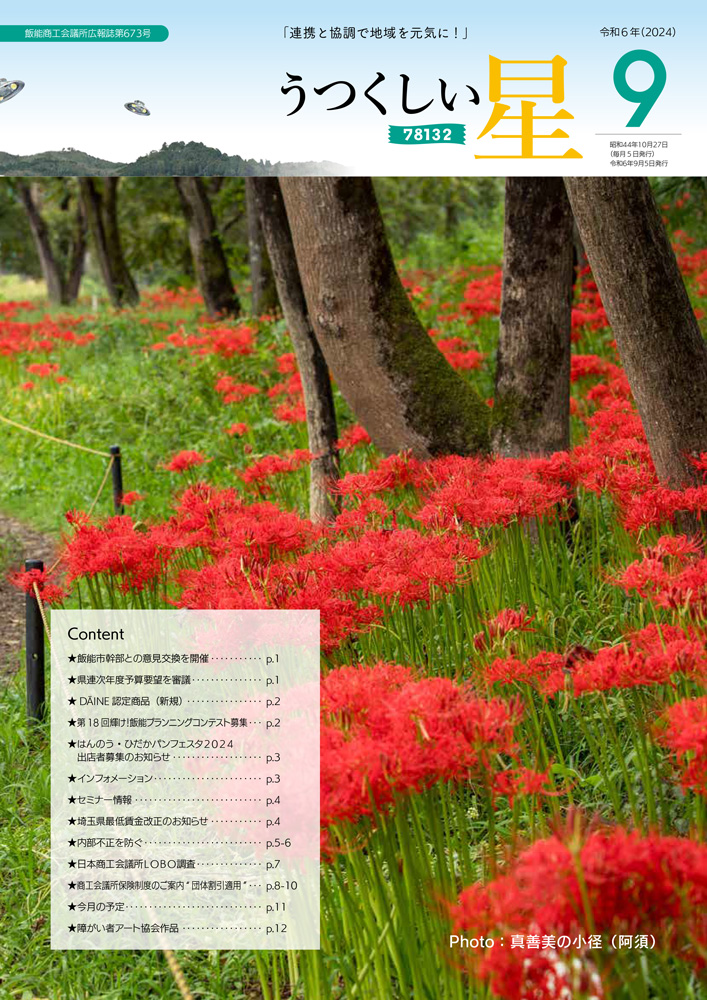Open 埼玉県最低賃金改正のお知らせ entry
The width and height of the screenshot is (707, 1000).
pos(173,821)
